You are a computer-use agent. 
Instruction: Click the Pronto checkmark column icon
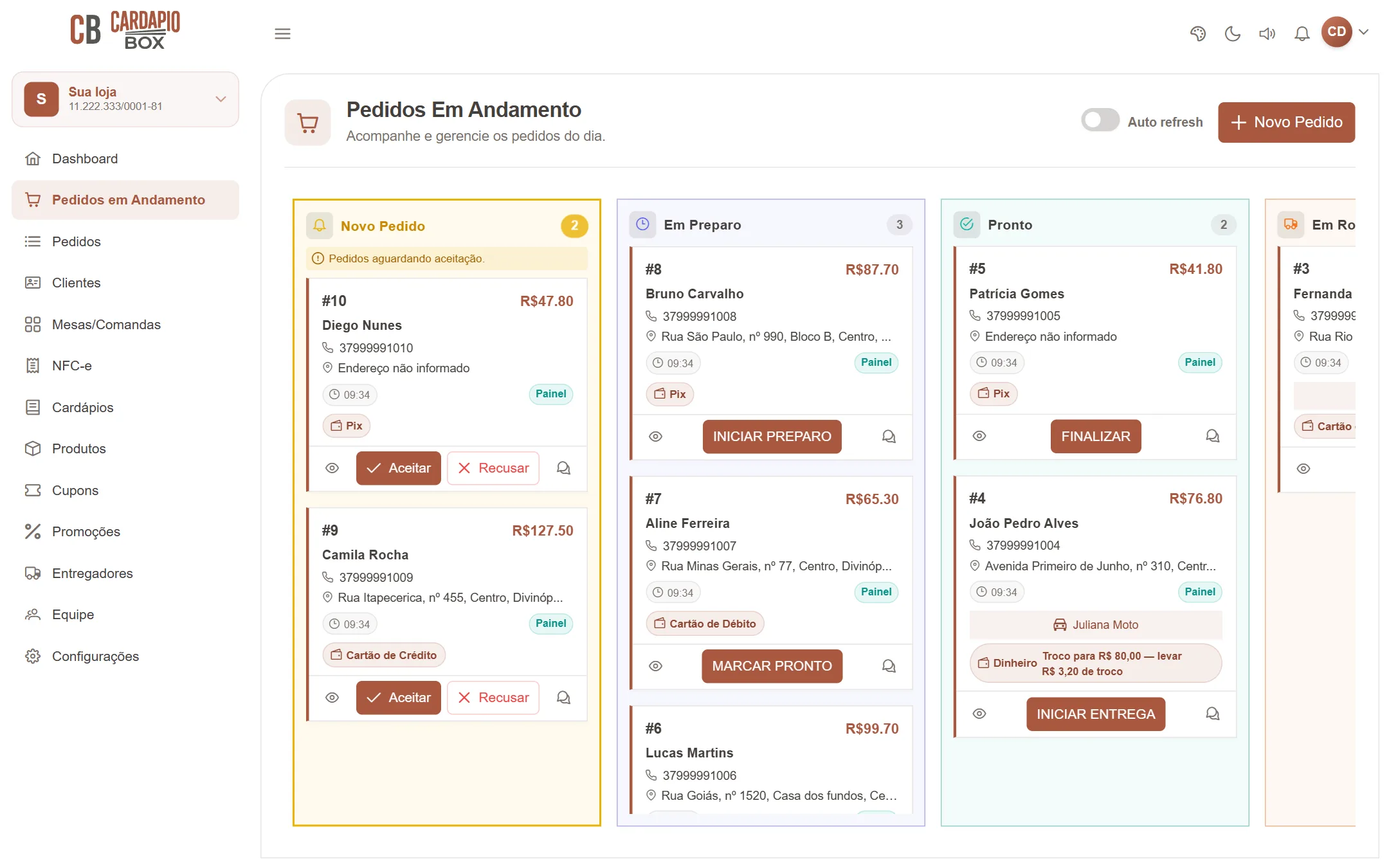click(x=967, y=224)
